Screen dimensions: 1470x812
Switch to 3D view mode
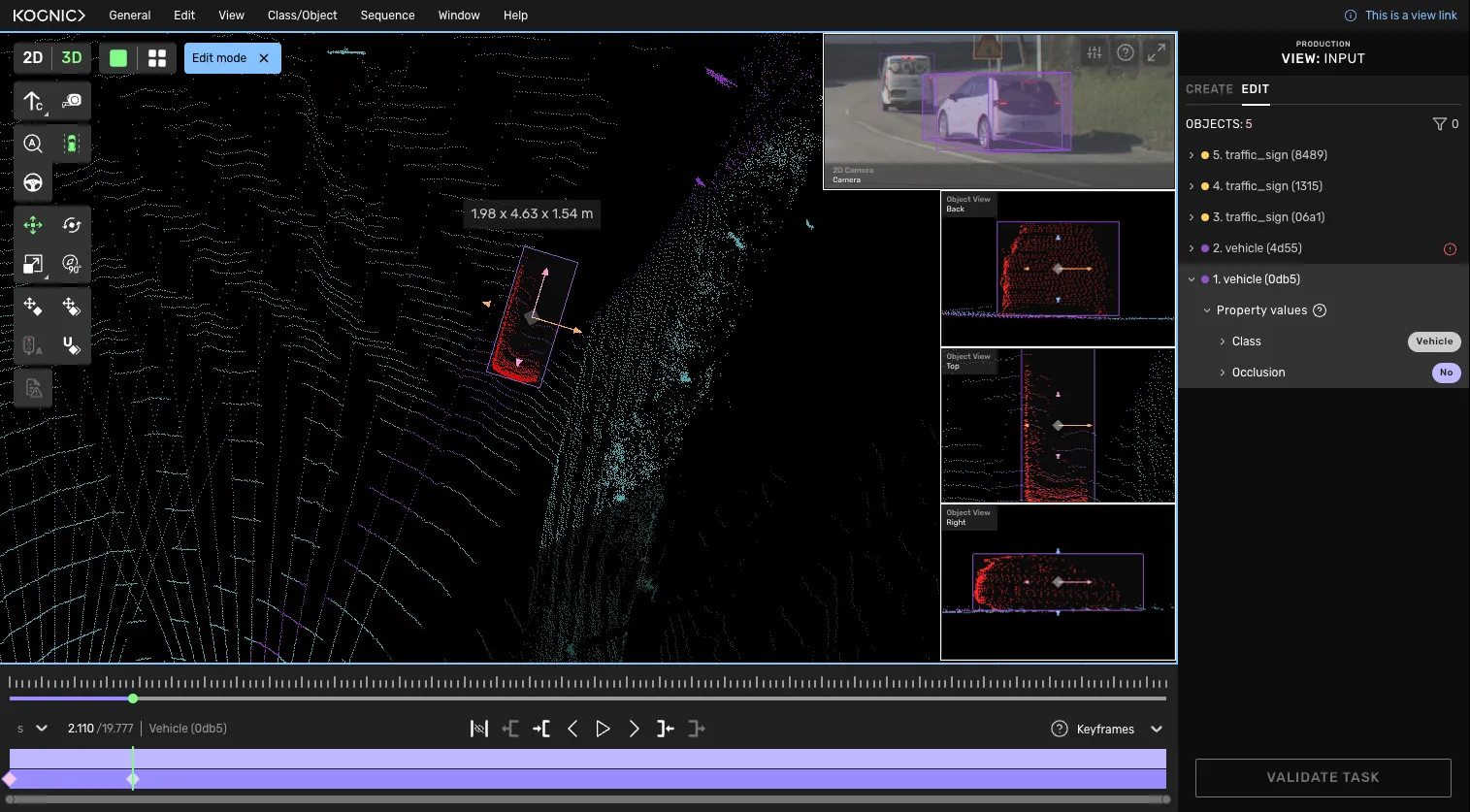point(72,58)
